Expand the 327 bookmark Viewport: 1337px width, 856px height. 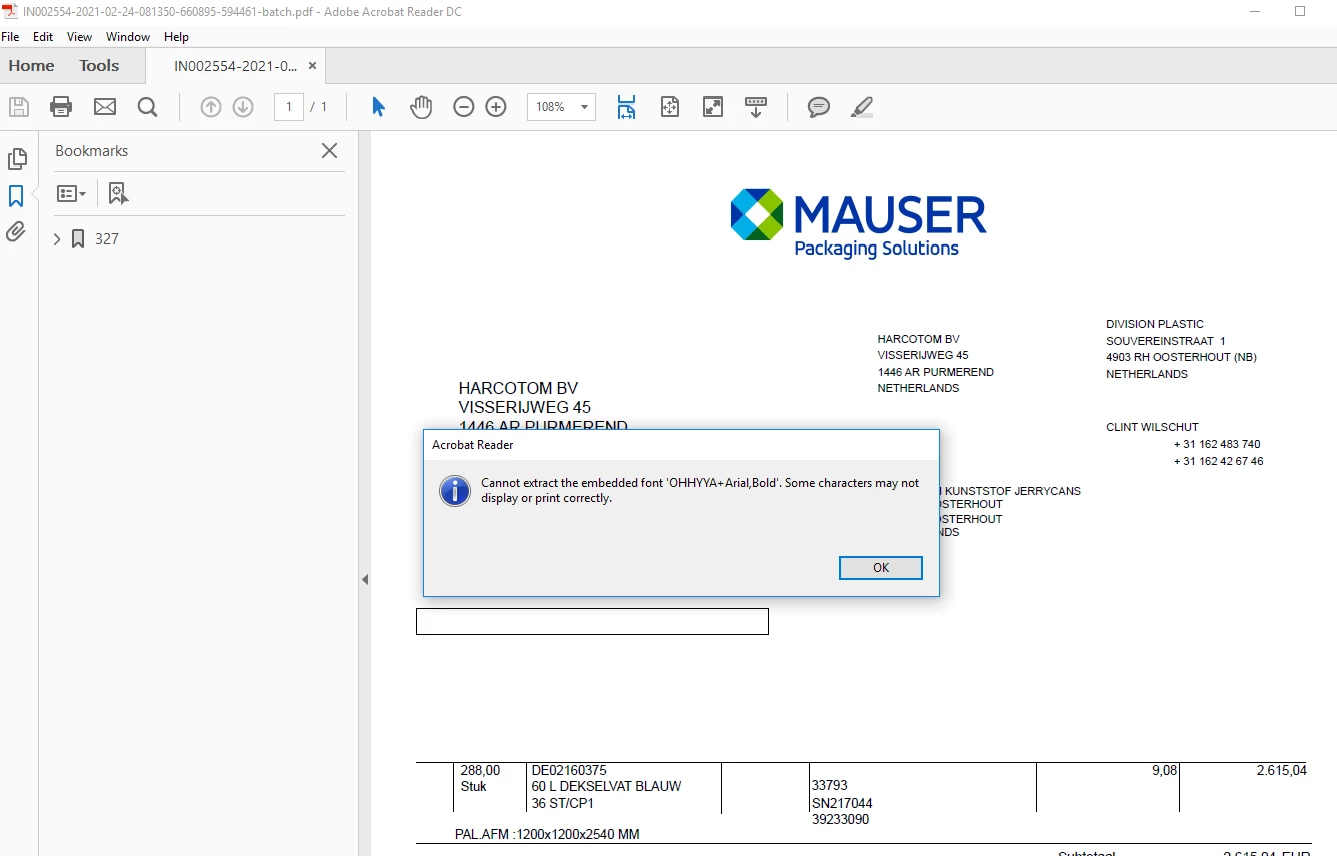tap(57, 239)
